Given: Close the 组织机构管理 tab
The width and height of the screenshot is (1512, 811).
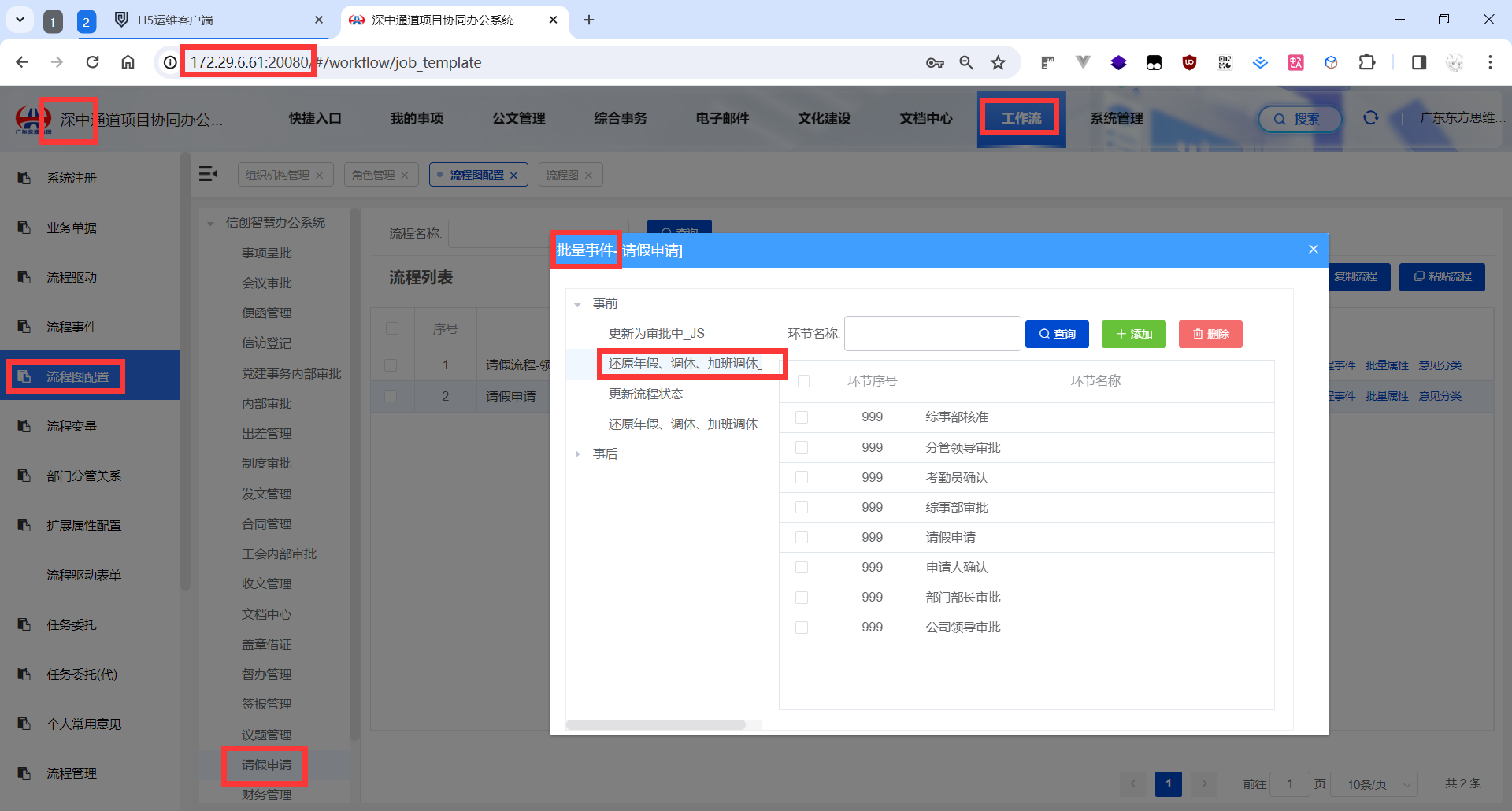Looking at the screenshot, I should pyautogui.click(x=320, y=176).
